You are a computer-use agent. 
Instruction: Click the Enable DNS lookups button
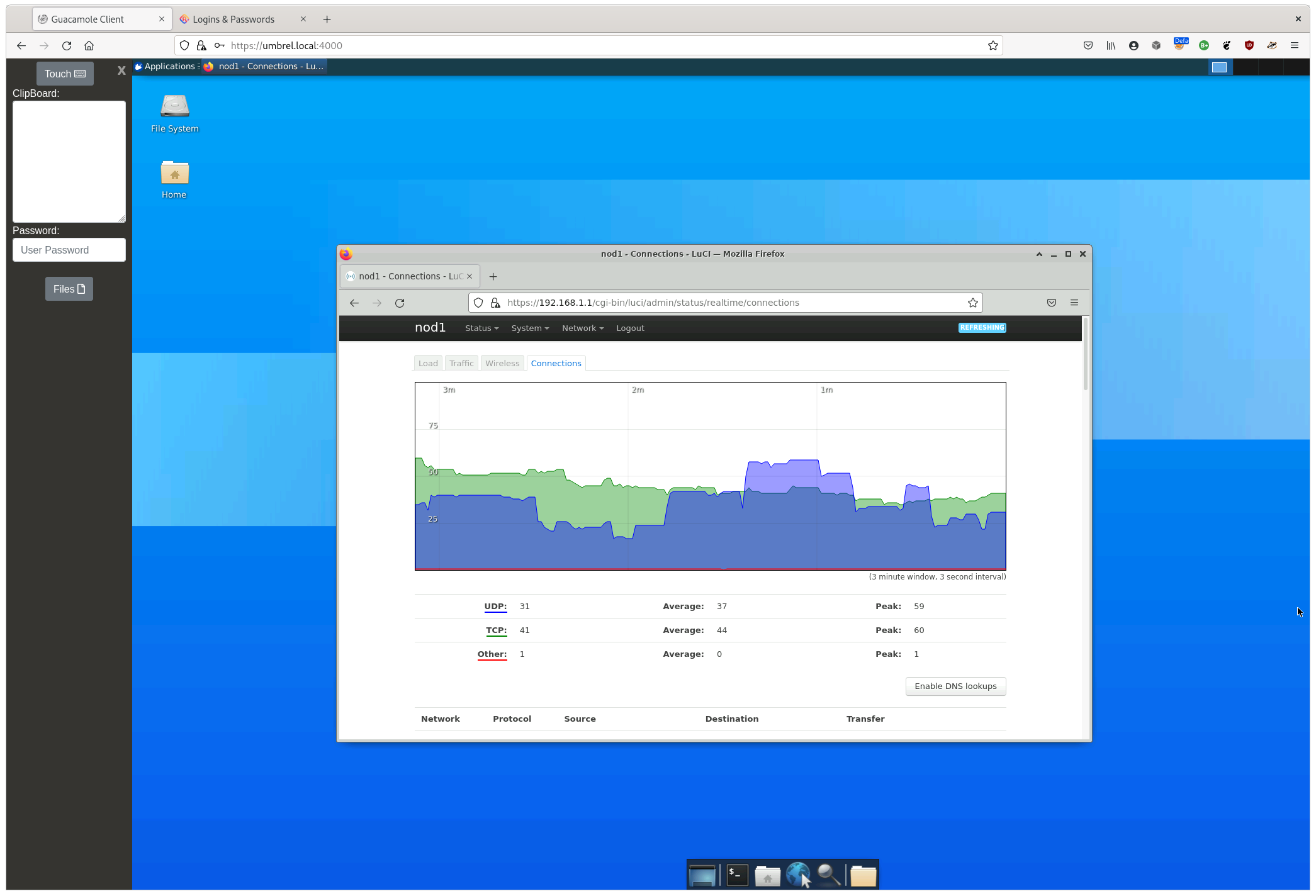pos(955,686)
